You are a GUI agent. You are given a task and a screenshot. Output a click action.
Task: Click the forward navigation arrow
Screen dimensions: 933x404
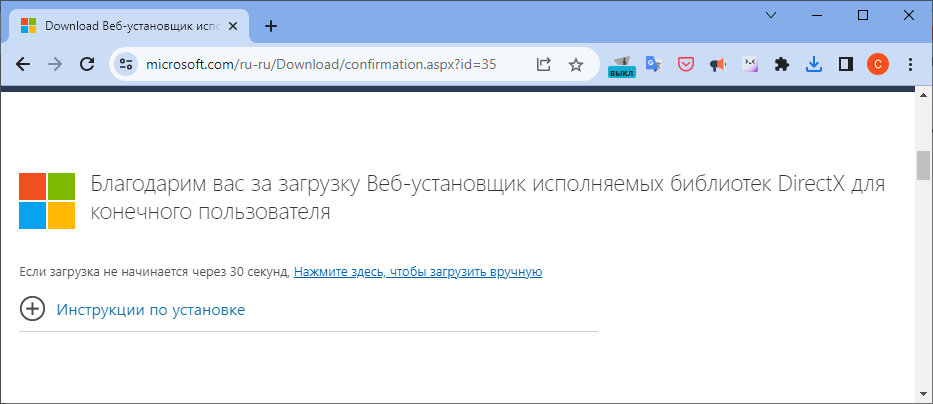coord(55,64)
